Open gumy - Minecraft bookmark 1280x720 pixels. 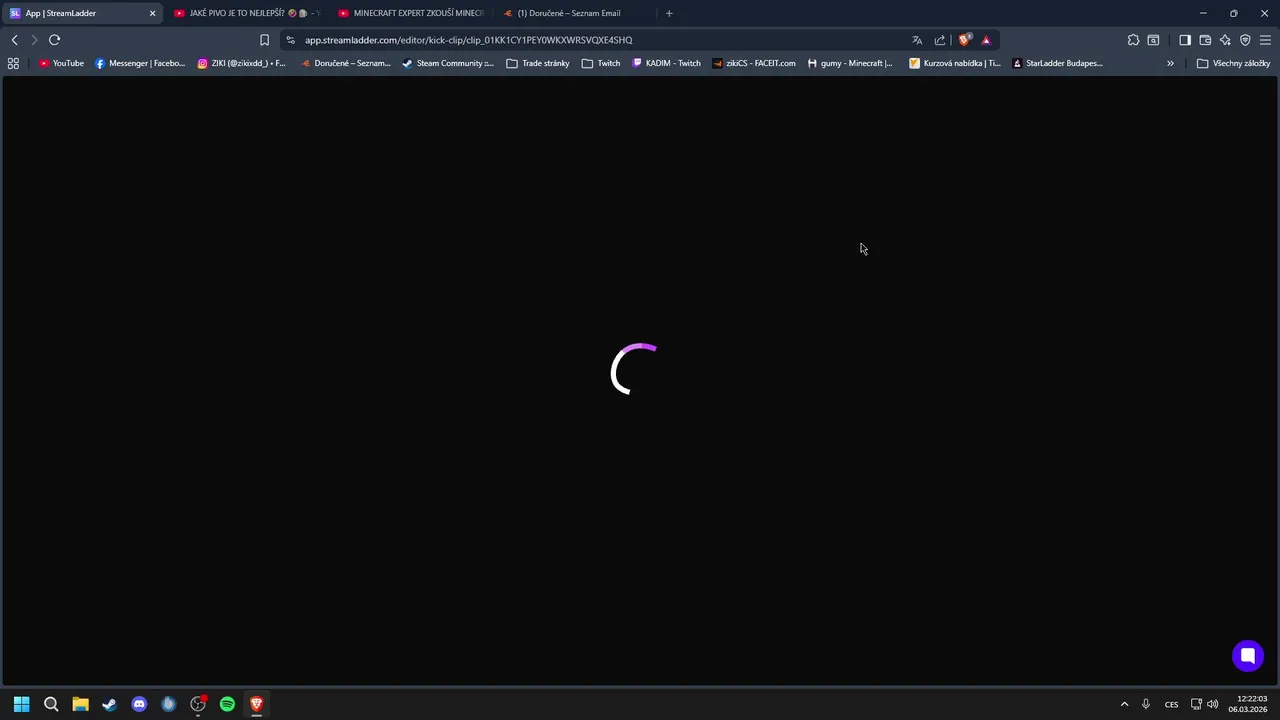850,63
